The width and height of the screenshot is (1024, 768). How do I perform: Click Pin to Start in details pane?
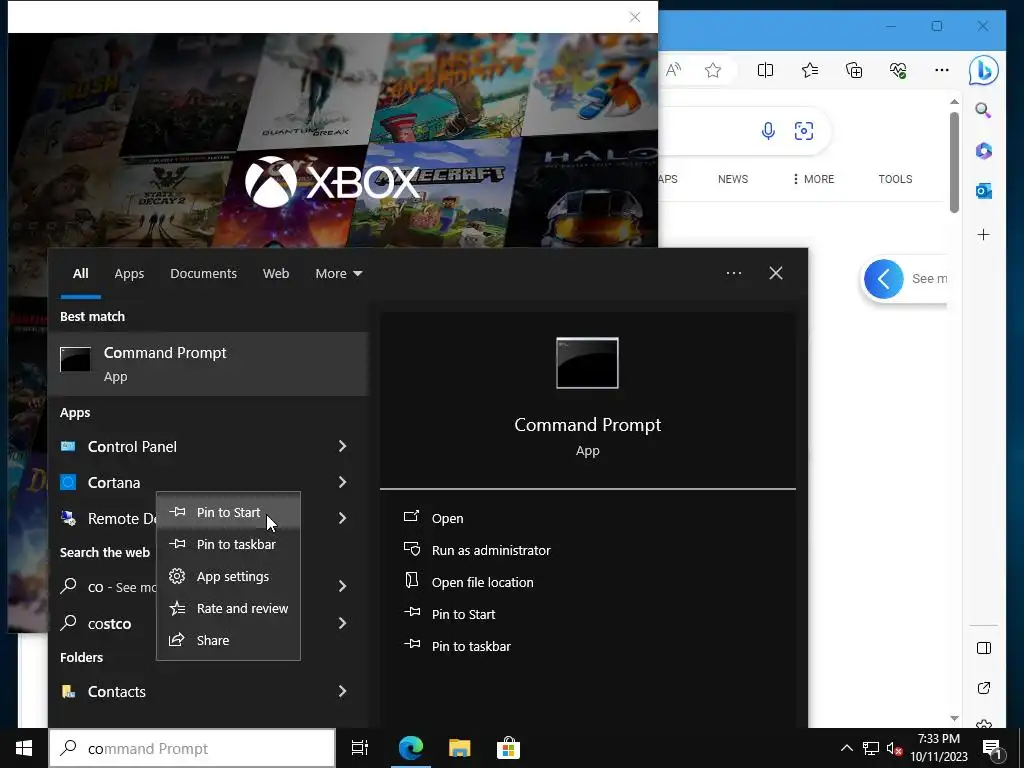coord(463,615)
